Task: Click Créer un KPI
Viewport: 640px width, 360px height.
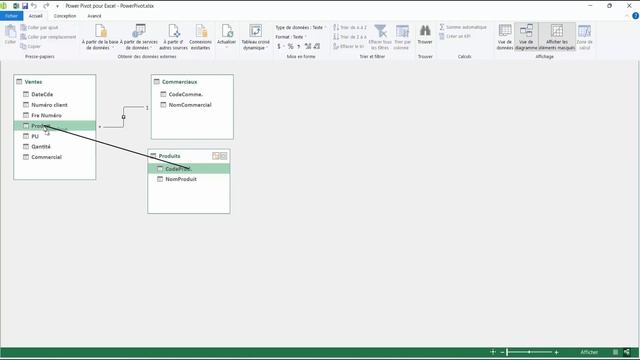Action: tap(455, 36)
